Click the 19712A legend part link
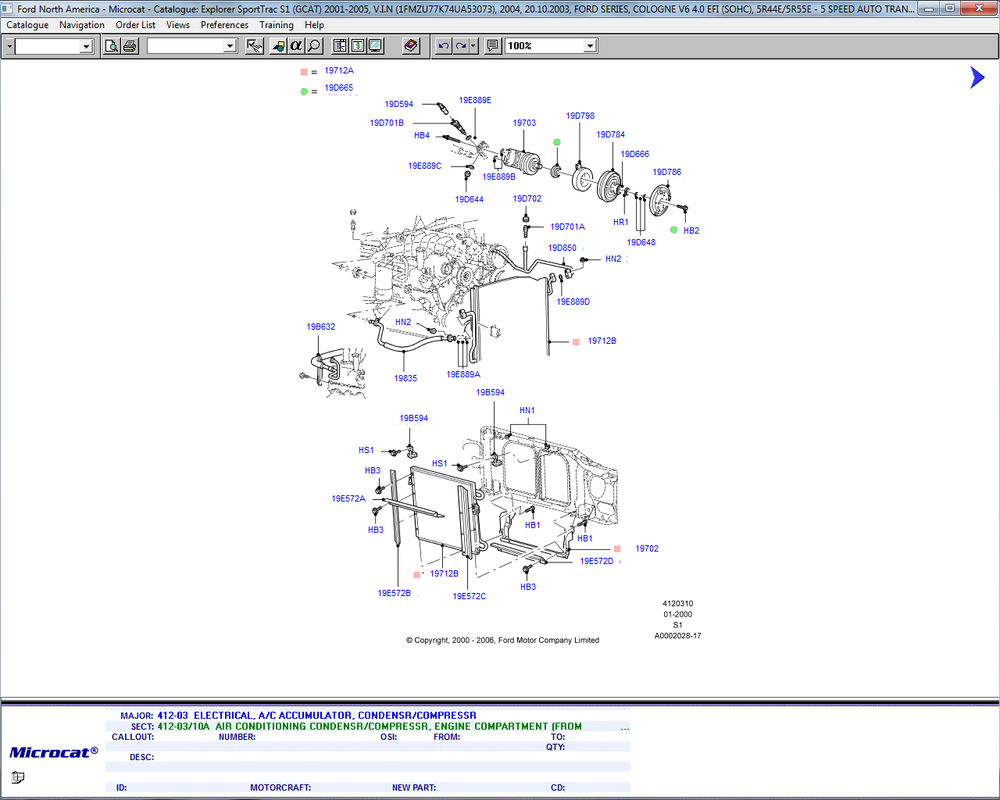Image resolution: width=1000 pixels, height=800 pixels. (339, 71)
